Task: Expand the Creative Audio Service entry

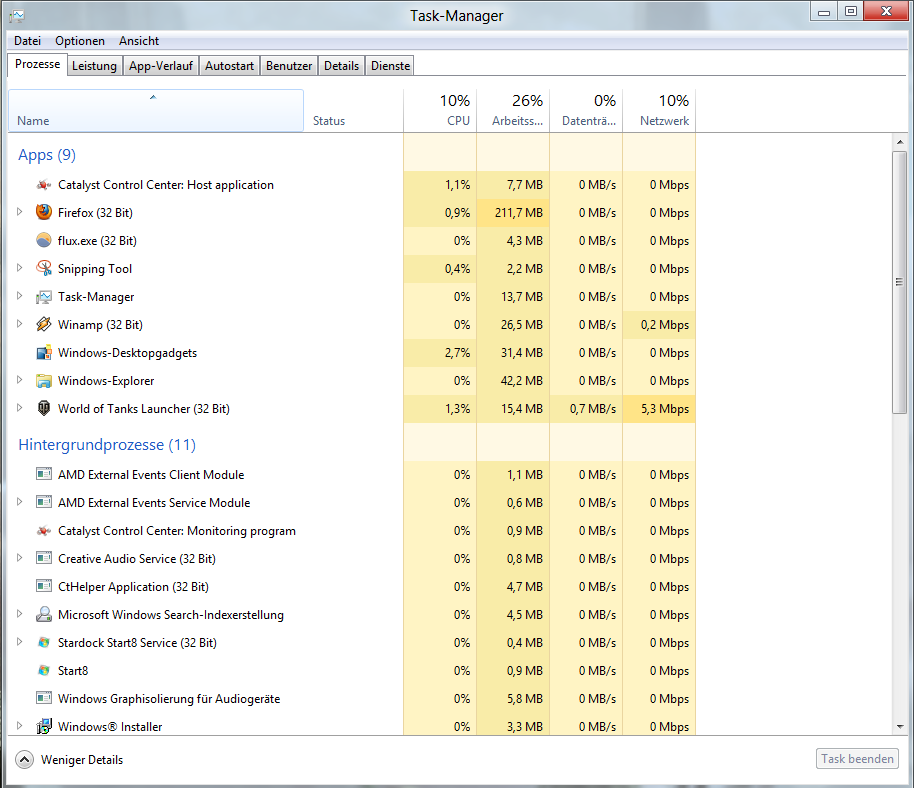Action: (19, 557)
